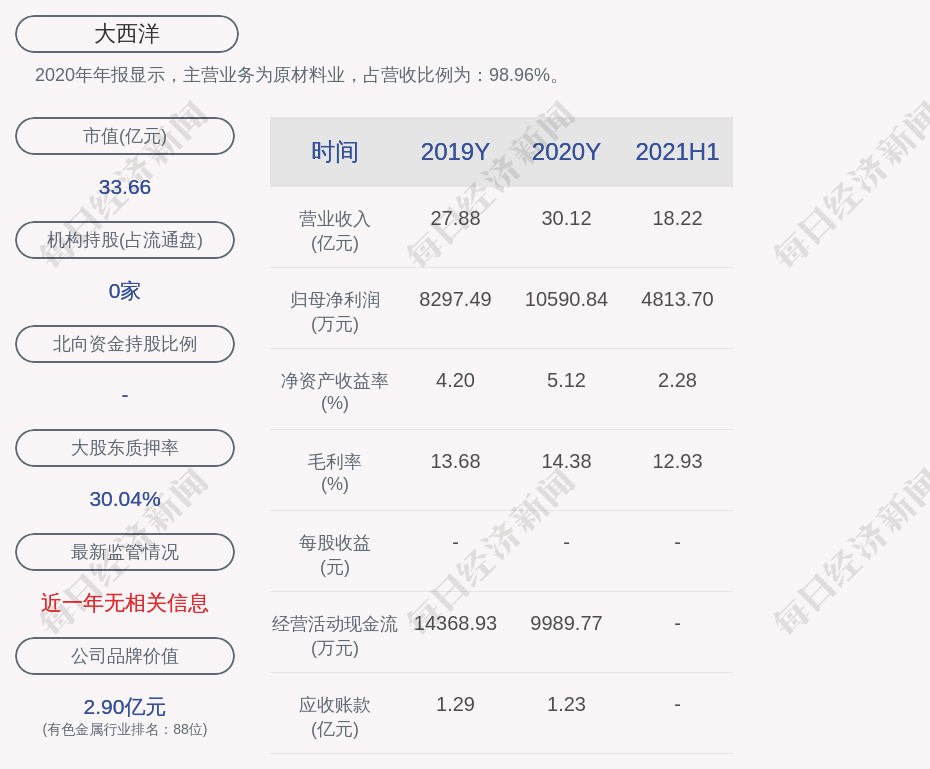930x769 pixels.
Task: Select the 每股收益 dash under 2021H1
Action: point(677,543)
